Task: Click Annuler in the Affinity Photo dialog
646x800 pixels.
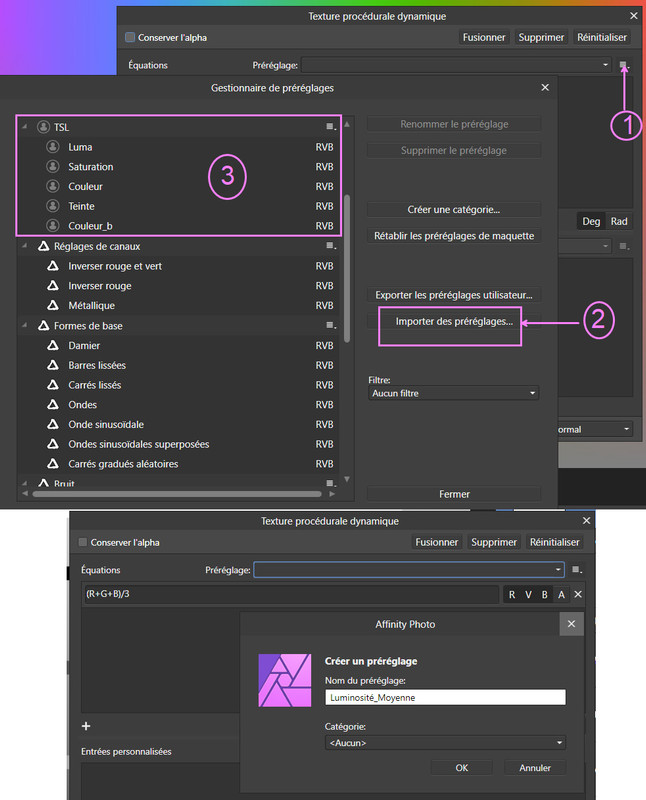Action: coord(535,768)
